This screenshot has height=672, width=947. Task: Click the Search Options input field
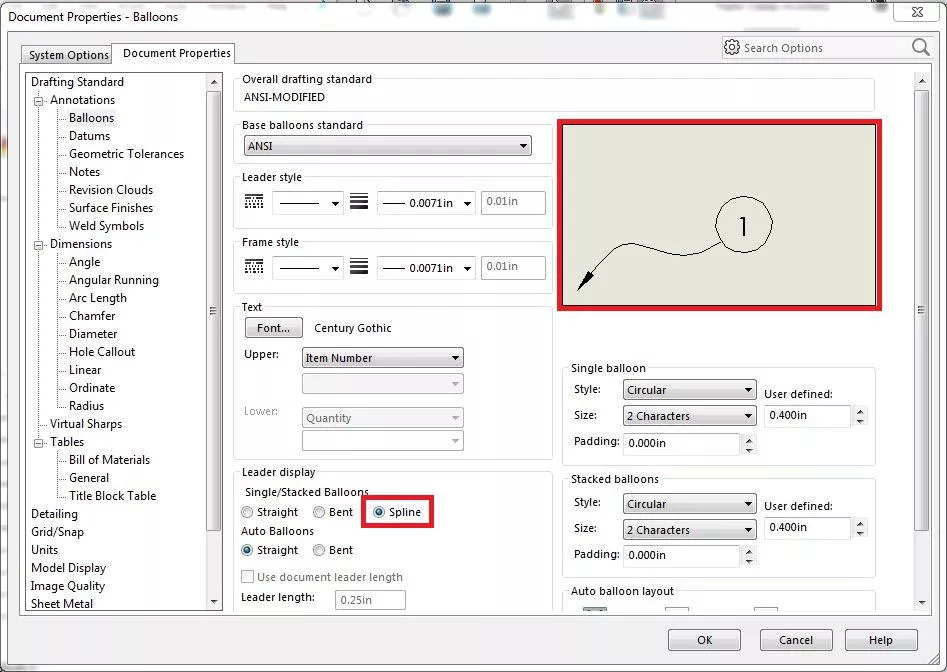point(825,48)
